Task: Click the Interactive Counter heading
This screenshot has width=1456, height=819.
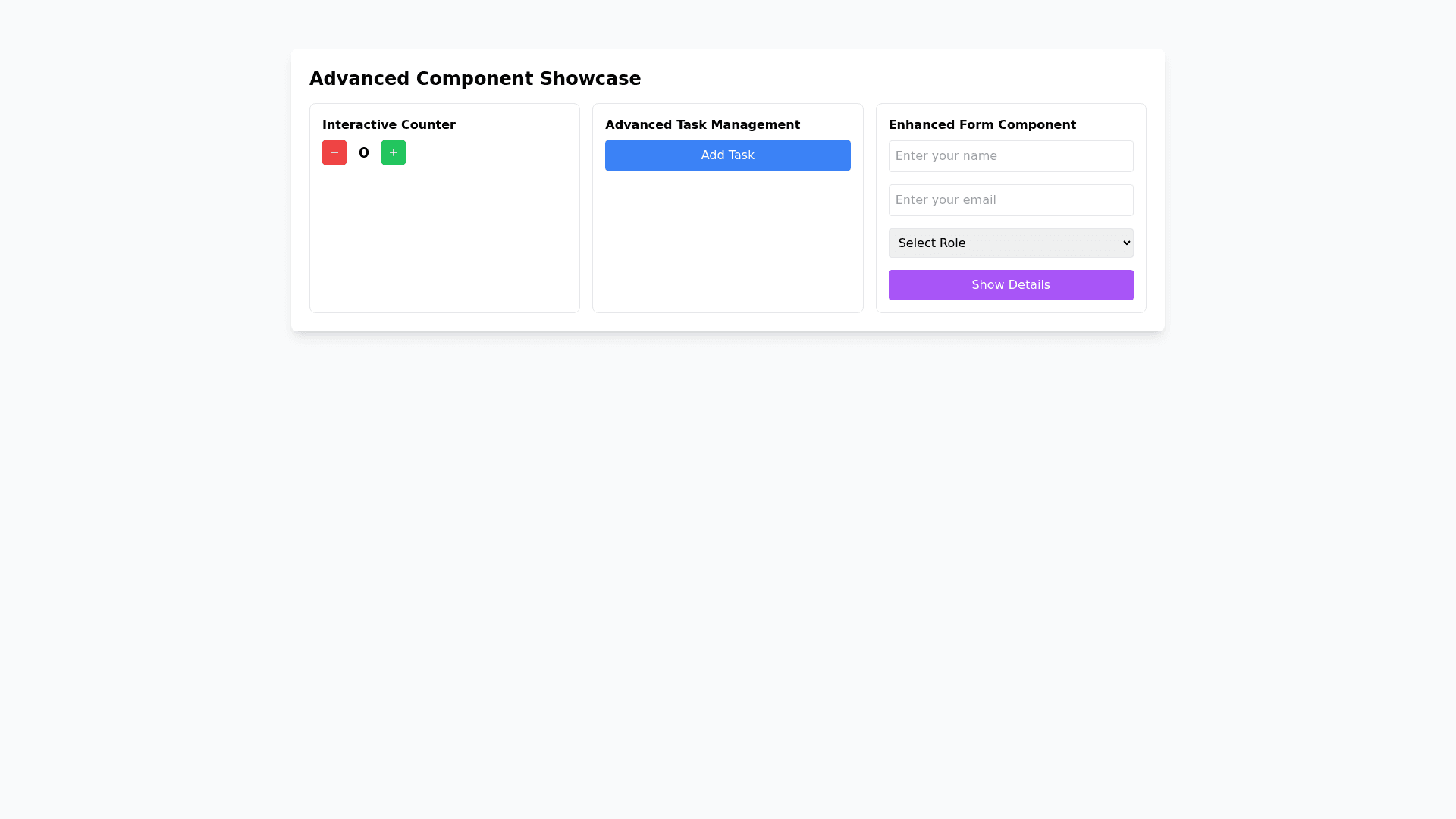Action: (x=388, y=125)
